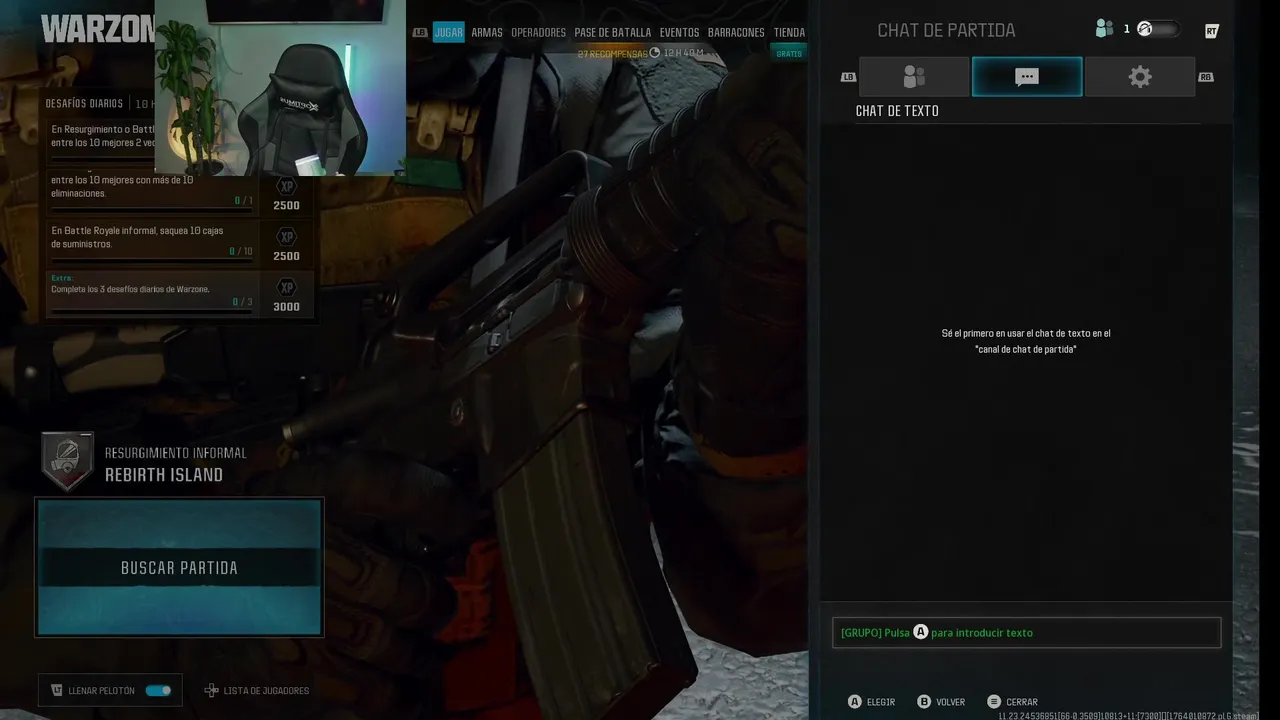The width and height of the screenshot is (1280, 720).
Task: Click the RT button prompt icon
Action: click(x=1212, y=31)
